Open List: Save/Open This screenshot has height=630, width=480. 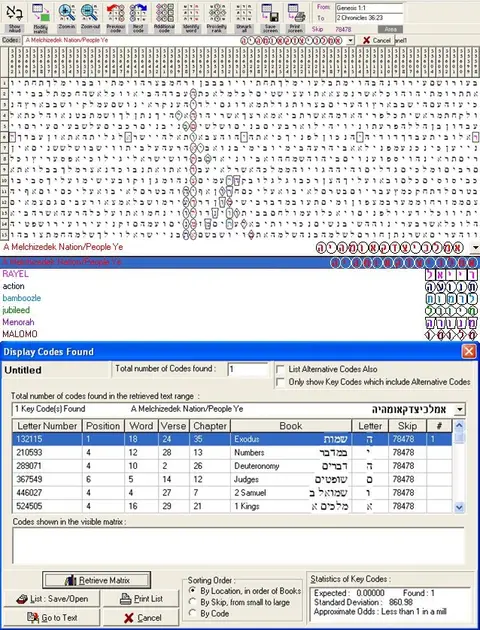[x=52, y=599]
